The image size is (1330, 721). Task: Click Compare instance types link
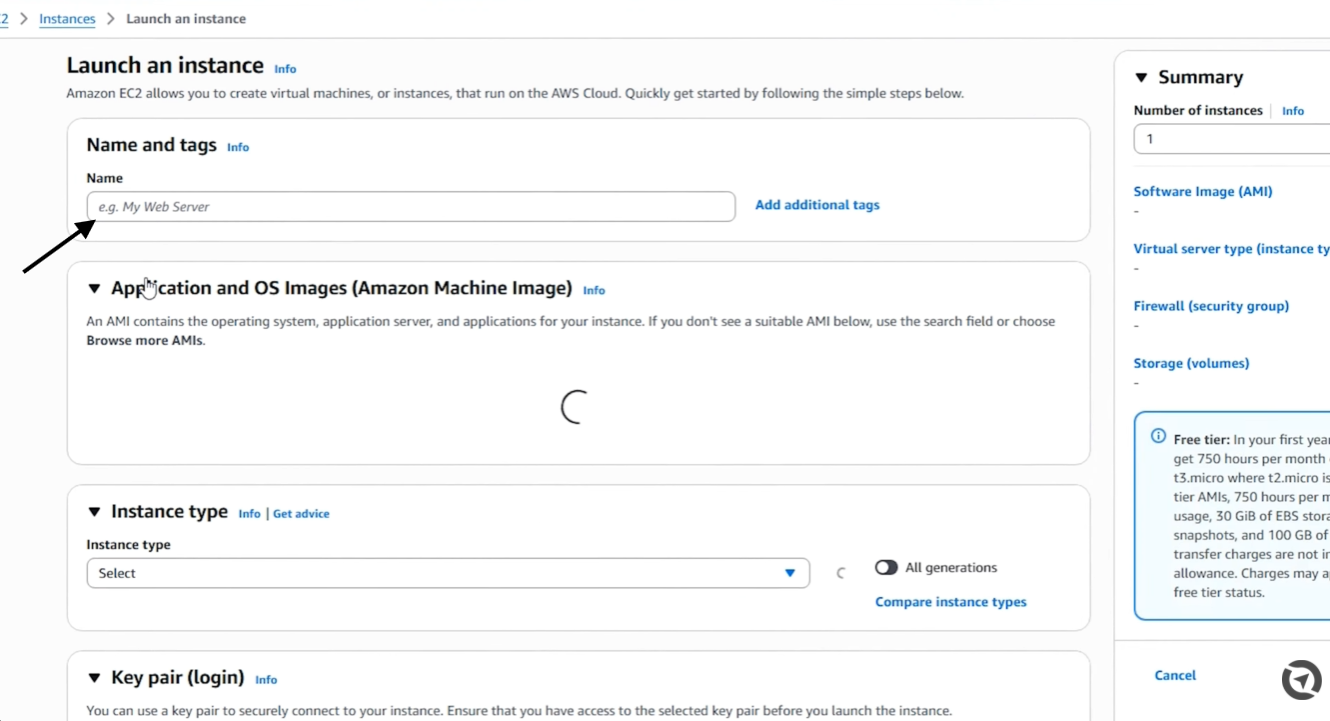[951, 602]
